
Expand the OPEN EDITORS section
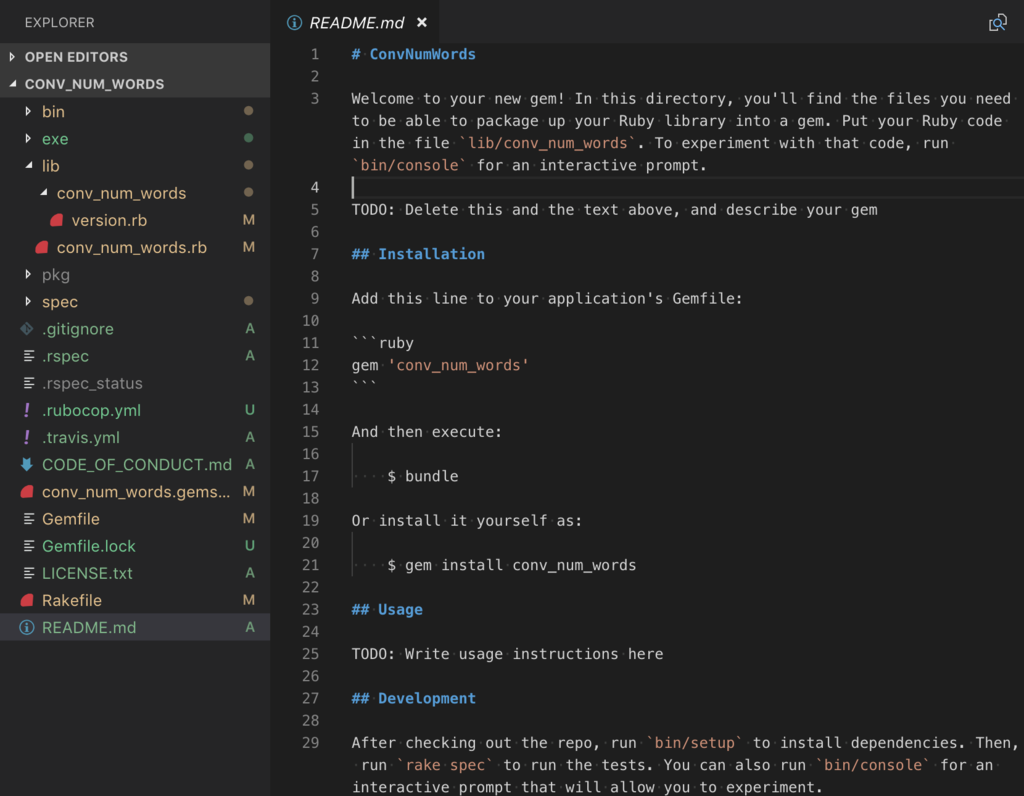[x=12, y=57]
